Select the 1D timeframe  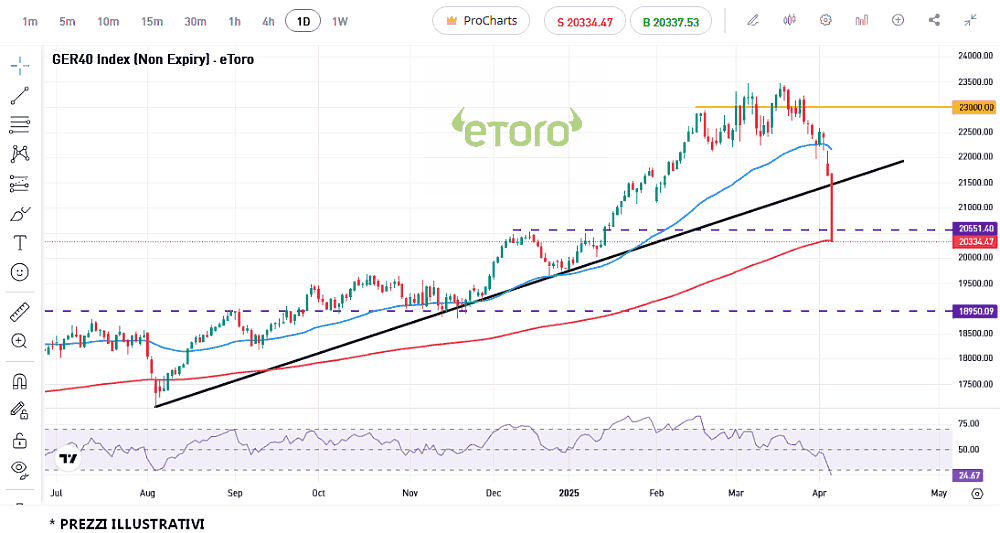(x=303, y=22)
